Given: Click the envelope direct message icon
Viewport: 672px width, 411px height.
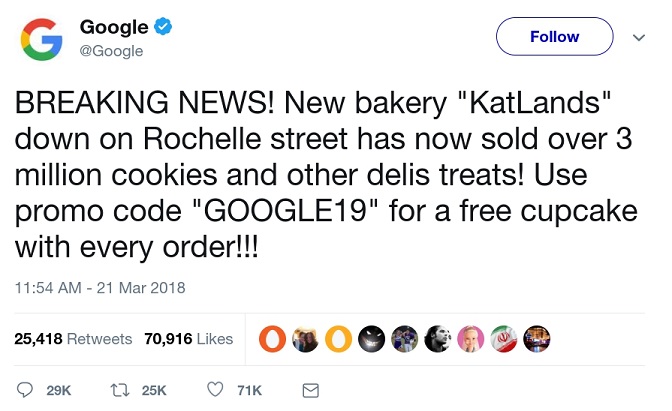Looking at the screenshot, I should pos(310,390).
